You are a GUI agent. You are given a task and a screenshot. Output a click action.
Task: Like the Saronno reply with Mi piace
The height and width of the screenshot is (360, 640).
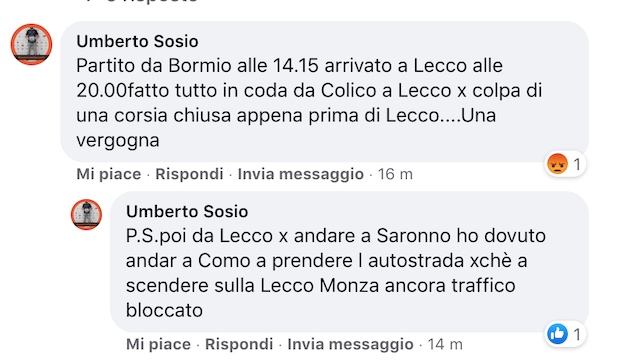click(158, 344)
